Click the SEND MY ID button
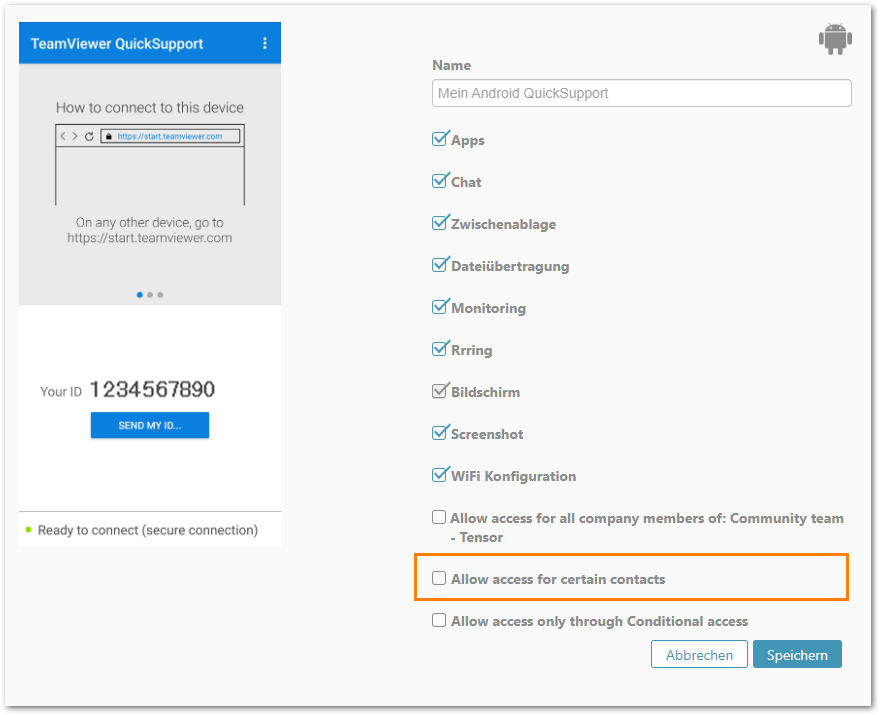The height and width of the screenshot is (715, 880). coord(150,425)
